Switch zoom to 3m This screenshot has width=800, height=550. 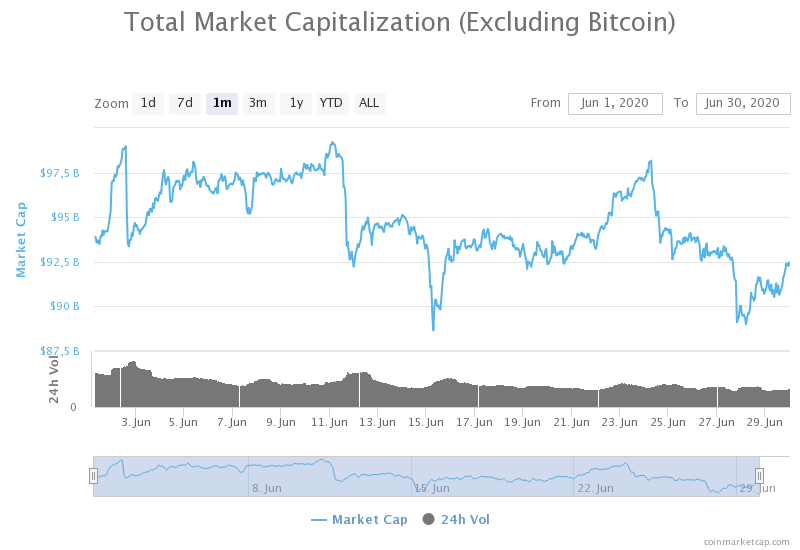(258, 103)
